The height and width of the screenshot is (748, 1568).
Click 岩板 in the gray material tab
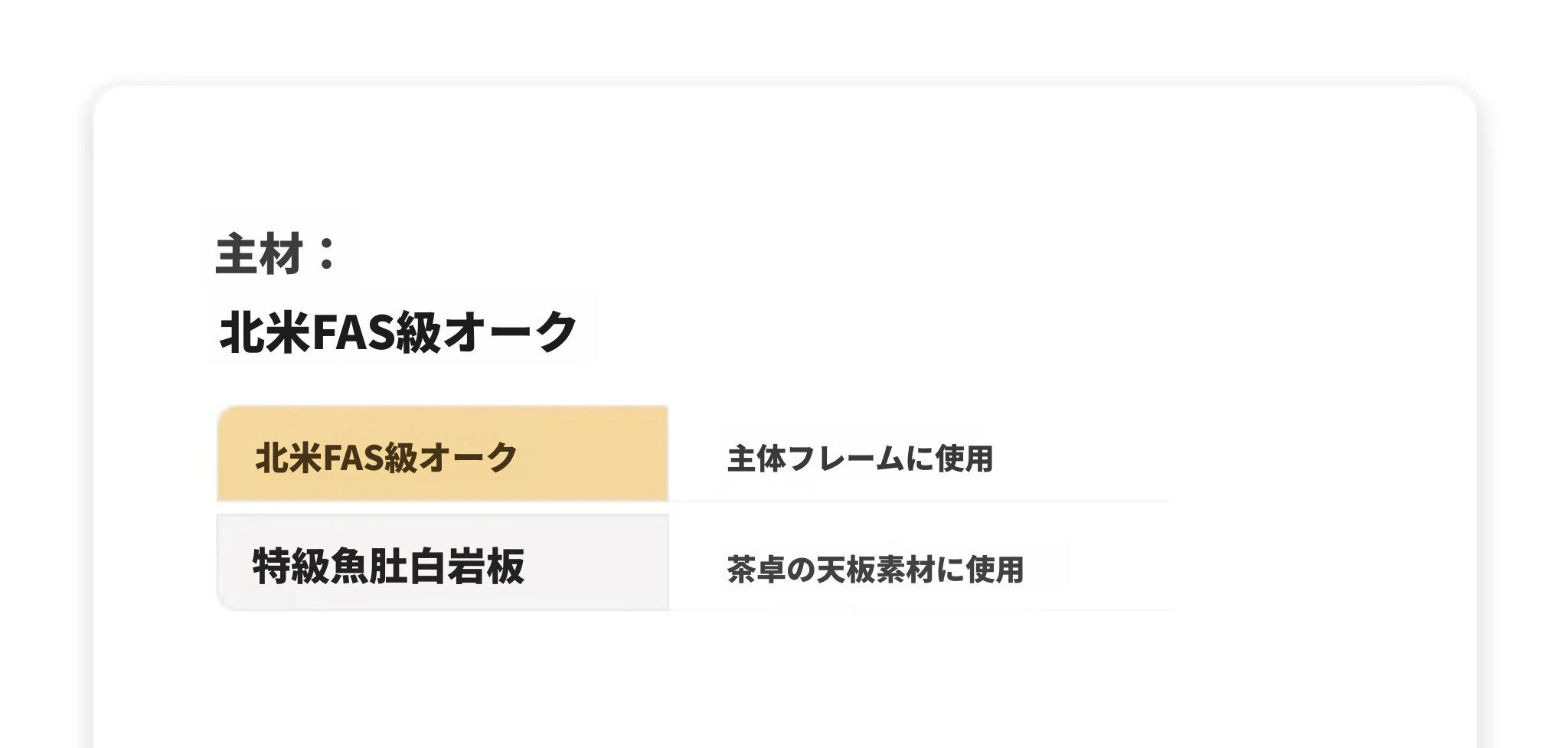point(485,567)
